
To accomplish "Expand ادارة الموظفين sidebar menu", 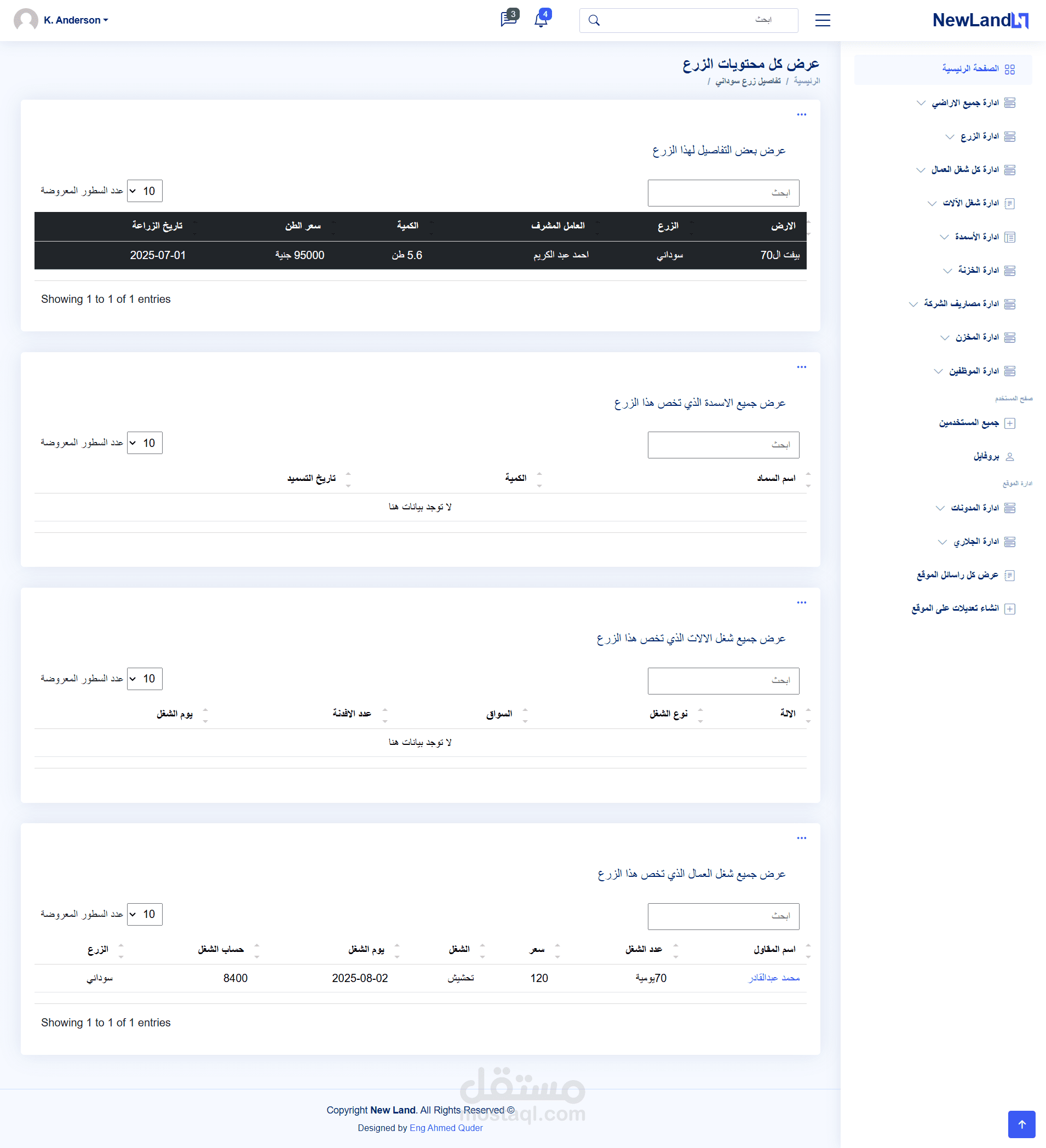I will pos(974,371).
